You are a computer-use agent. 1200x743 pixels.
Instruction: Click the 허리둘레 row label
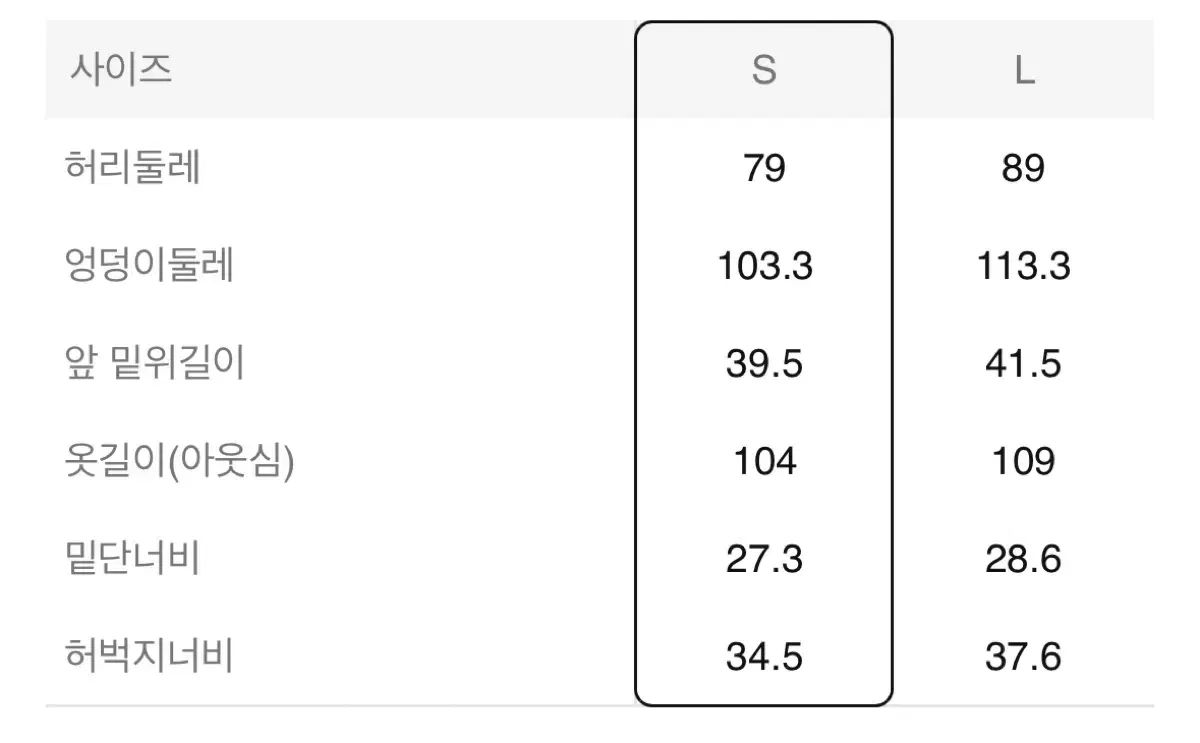[x=133, y=167]
